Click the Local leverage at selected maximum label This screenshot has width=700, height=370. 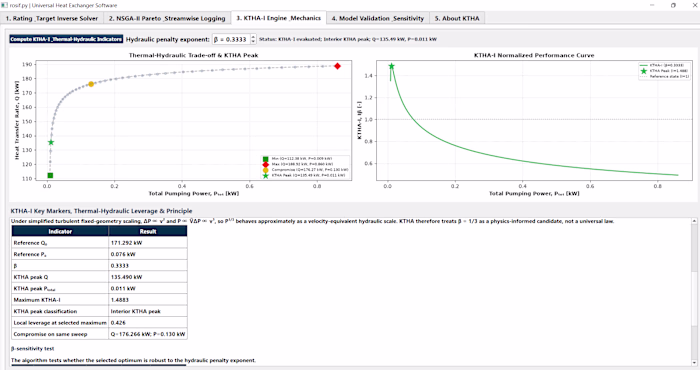point(60,323)
